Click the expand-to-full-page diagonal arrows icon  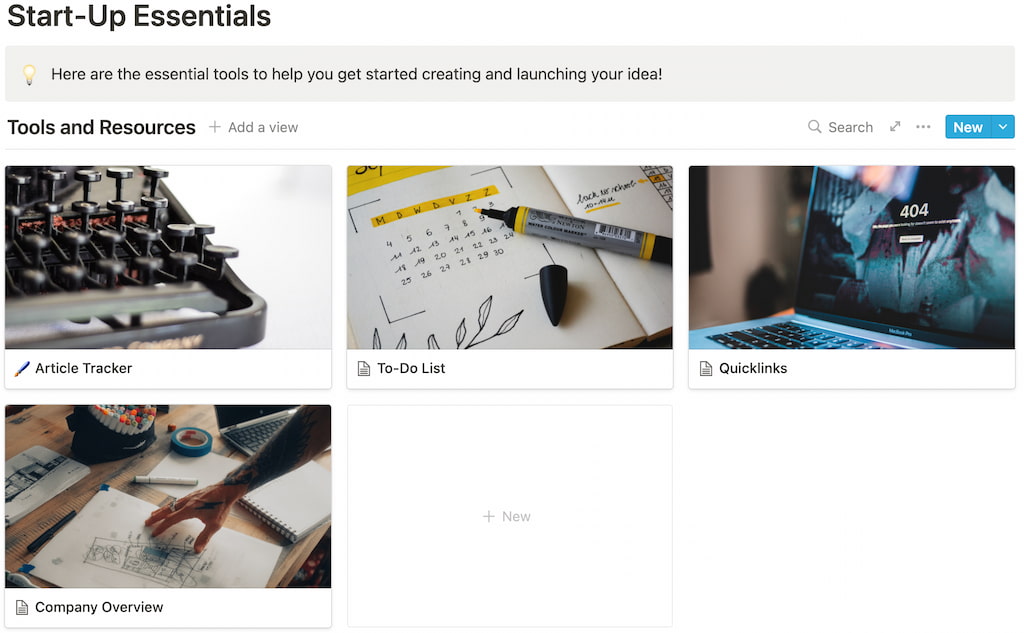(894, 127)
